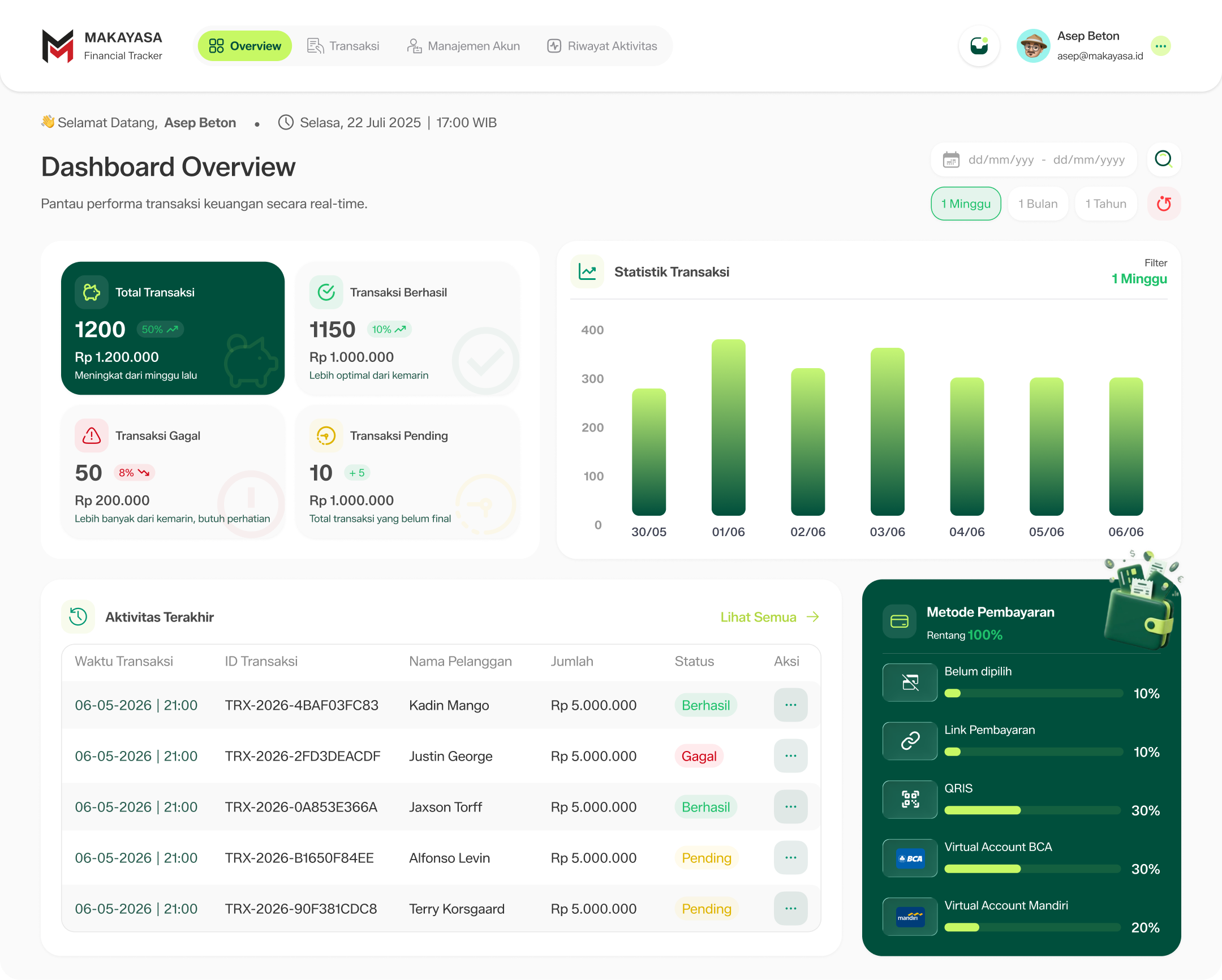Switch to the Transaksi tab
This screenshot has height=980, width=1222.
(x=343, y=46)
